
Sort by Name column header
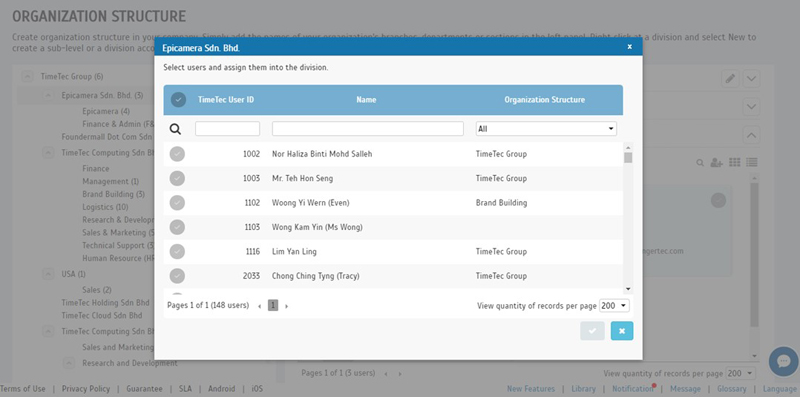point(366,100)
